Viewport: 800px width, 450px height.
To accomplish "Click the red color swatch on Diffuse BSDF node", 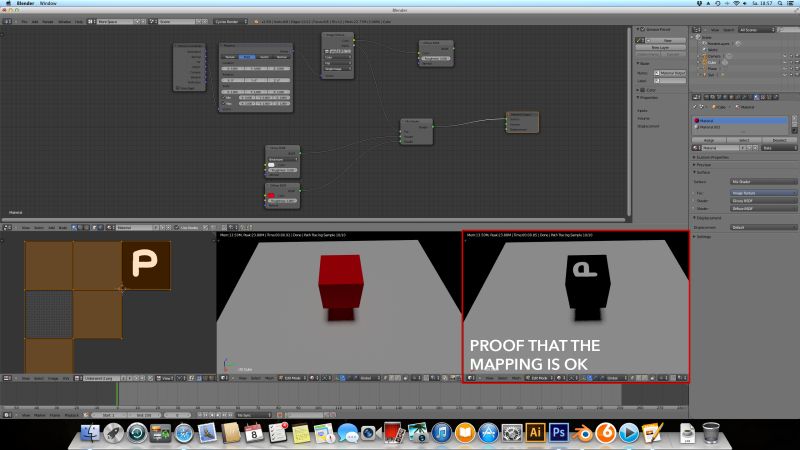I will tap(271, 195).
